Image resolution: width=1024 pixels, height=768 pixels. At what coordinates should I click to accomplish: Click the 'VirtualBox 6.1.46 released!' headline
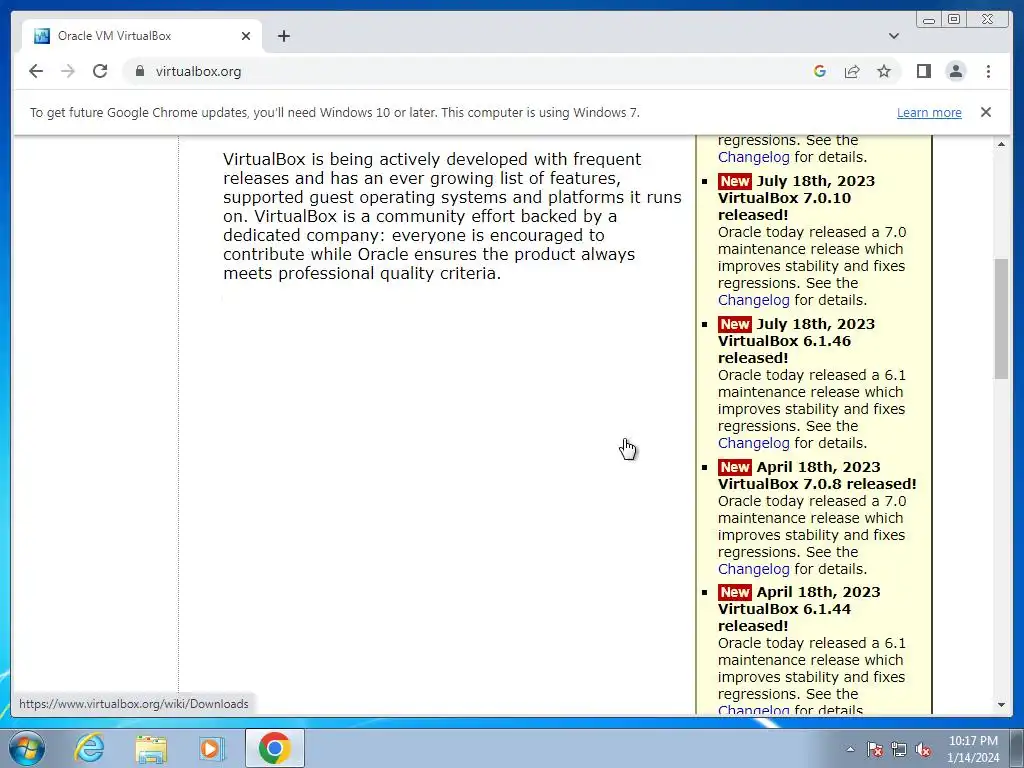[x=784, y=349]
